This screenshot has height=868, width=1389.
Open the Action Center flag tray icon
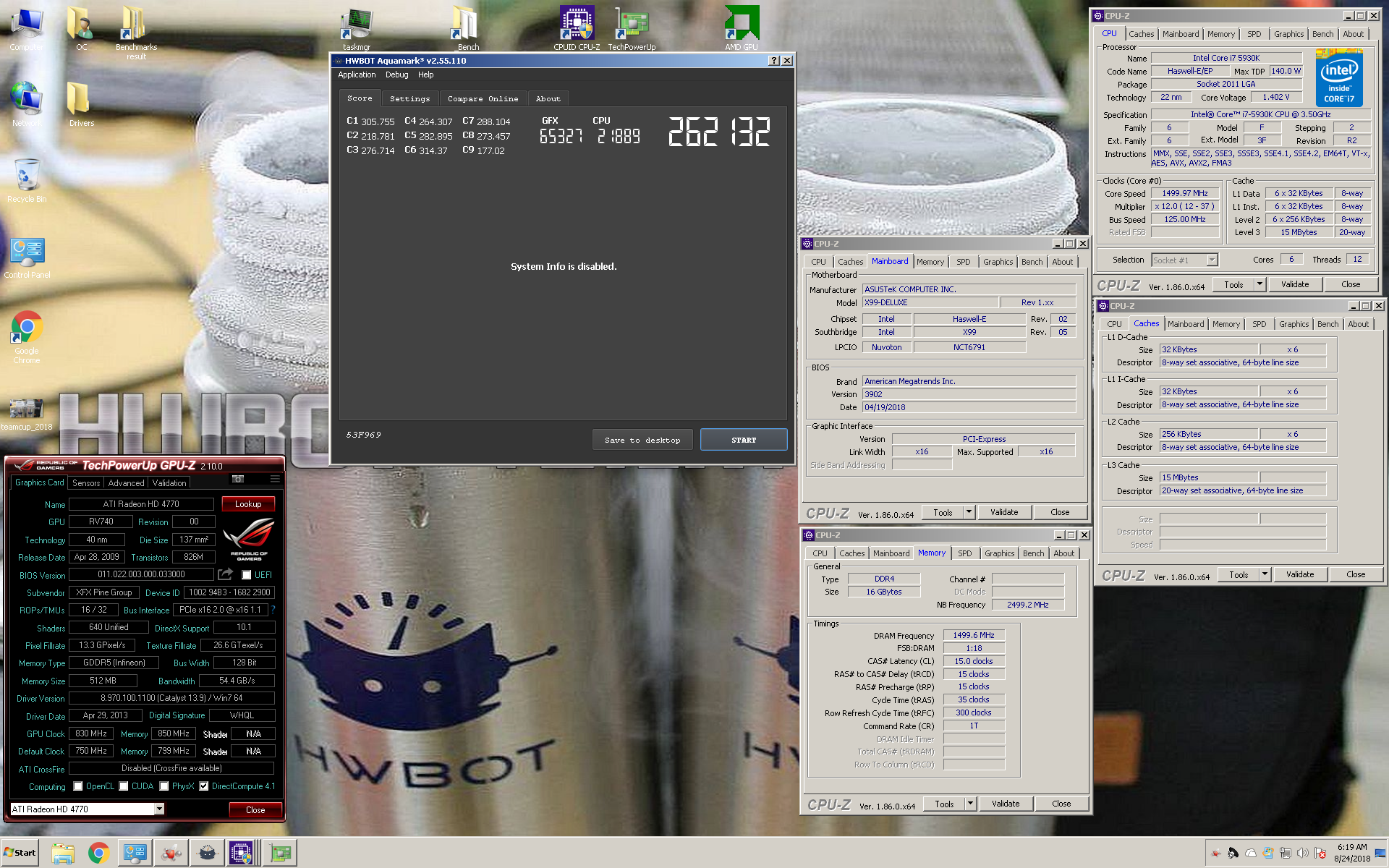(x=1320, y=853)
